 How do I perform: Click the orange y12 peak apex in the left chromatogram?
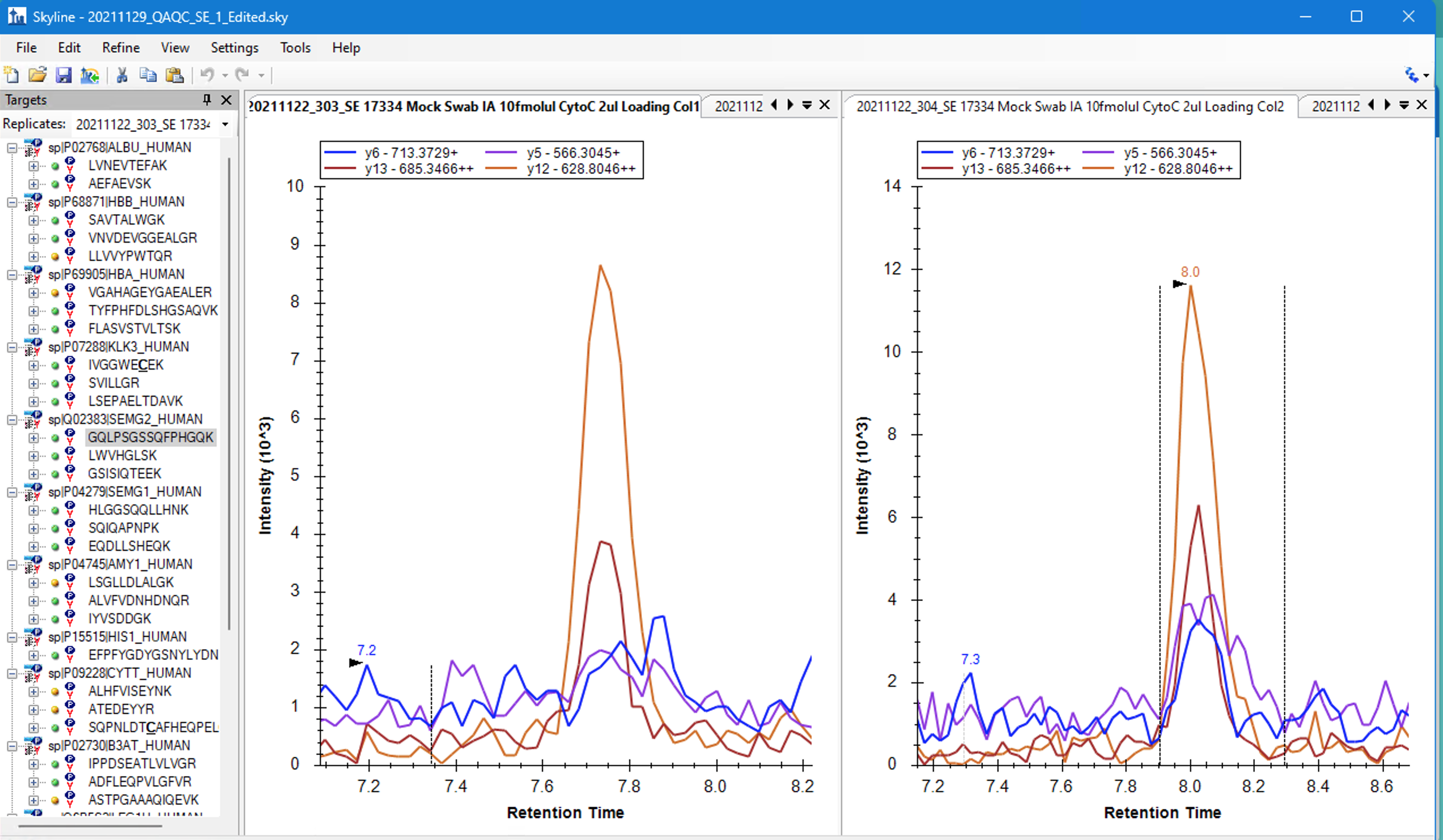pyautogui.click(x=600, y=266)
